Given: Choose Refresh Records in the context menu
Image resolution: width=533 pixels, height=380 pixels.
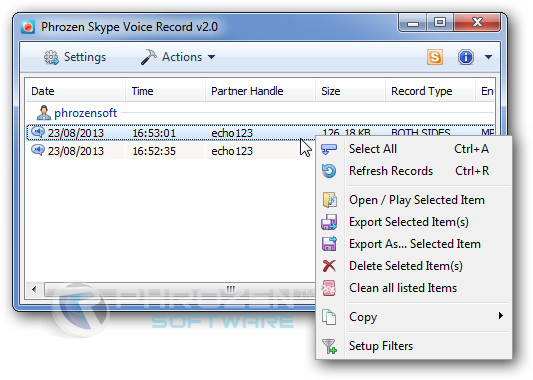Looking at the screenshot, I should (x=414, y=171).
